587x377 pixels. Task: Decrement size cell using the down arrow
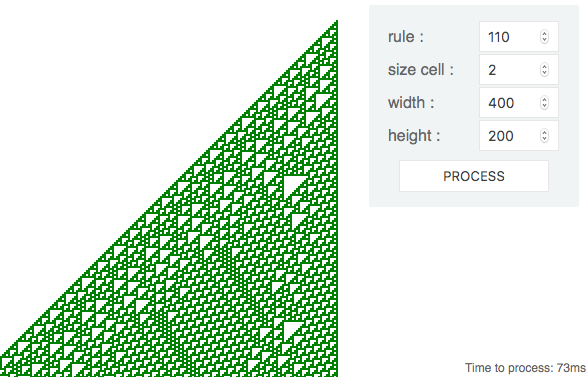[x=544, y=73]
